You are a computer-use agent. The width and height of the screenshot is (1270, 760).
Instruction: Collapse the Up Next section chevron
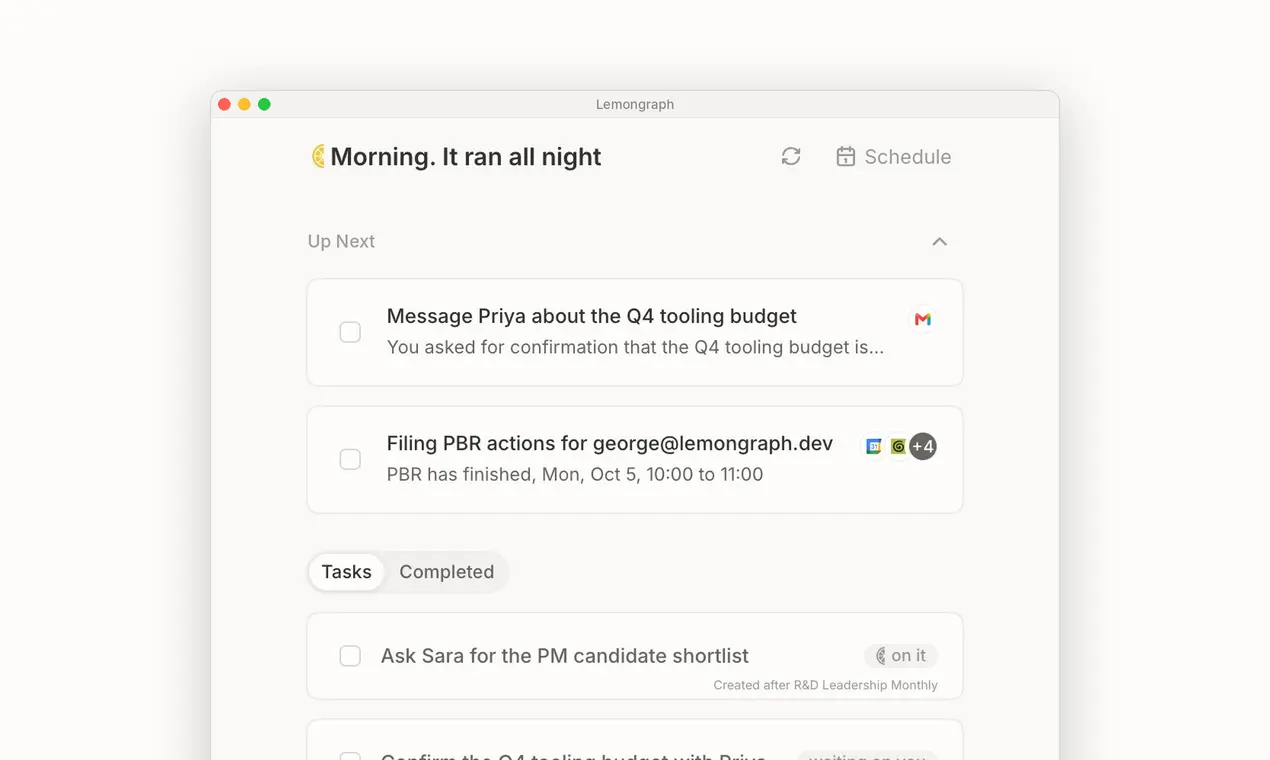[x=939, y=242]
